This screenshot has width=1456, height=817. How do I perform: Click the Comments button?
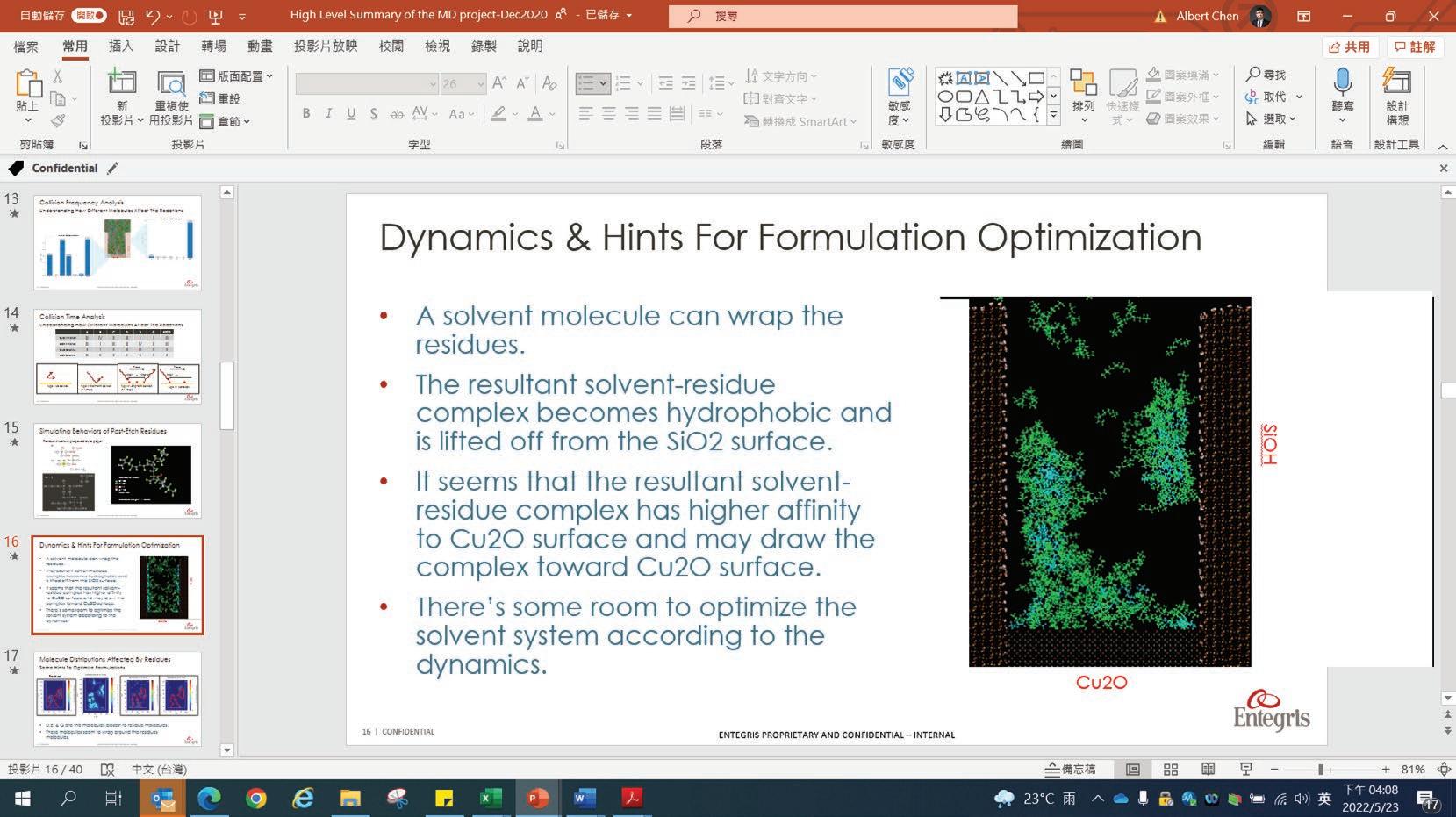point(1416,47)
